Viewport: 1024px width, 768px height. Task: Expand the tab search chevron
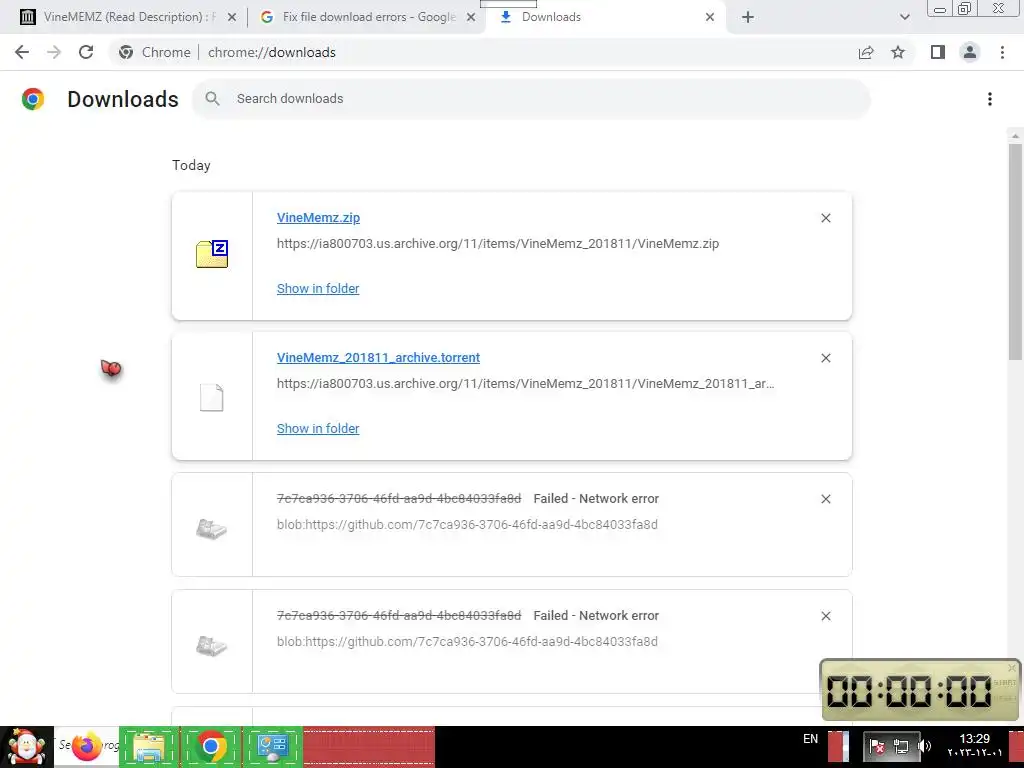click(904, 18)
